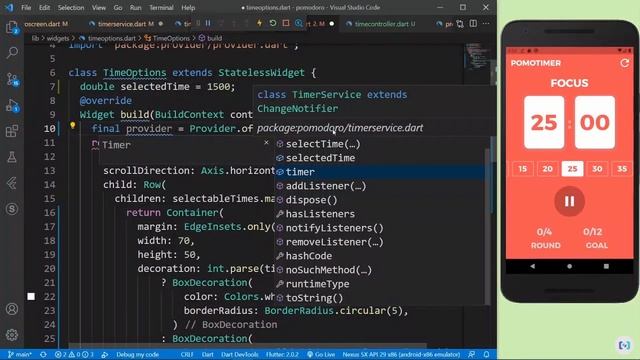Image resolution: width=640 pixels, height=360 pixels.
Task: Open the Testing flask view
Action: click(x=12, y=157)
